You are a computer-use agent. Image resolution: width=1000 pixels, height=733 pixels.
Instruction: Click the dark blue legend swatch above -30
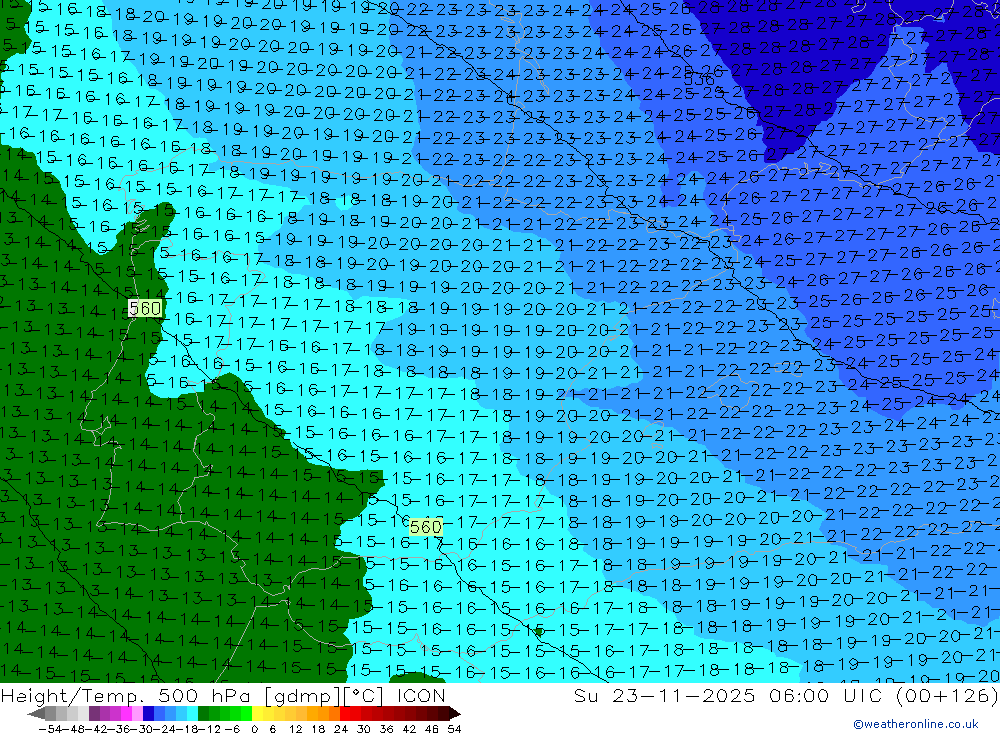tap(148, 713)
